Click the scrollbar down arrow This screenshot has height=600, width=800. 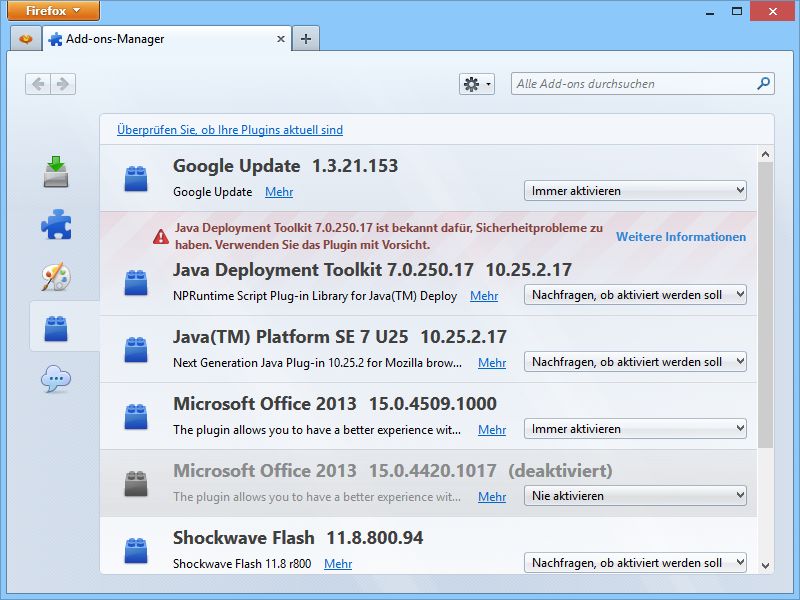coord(765,565)
